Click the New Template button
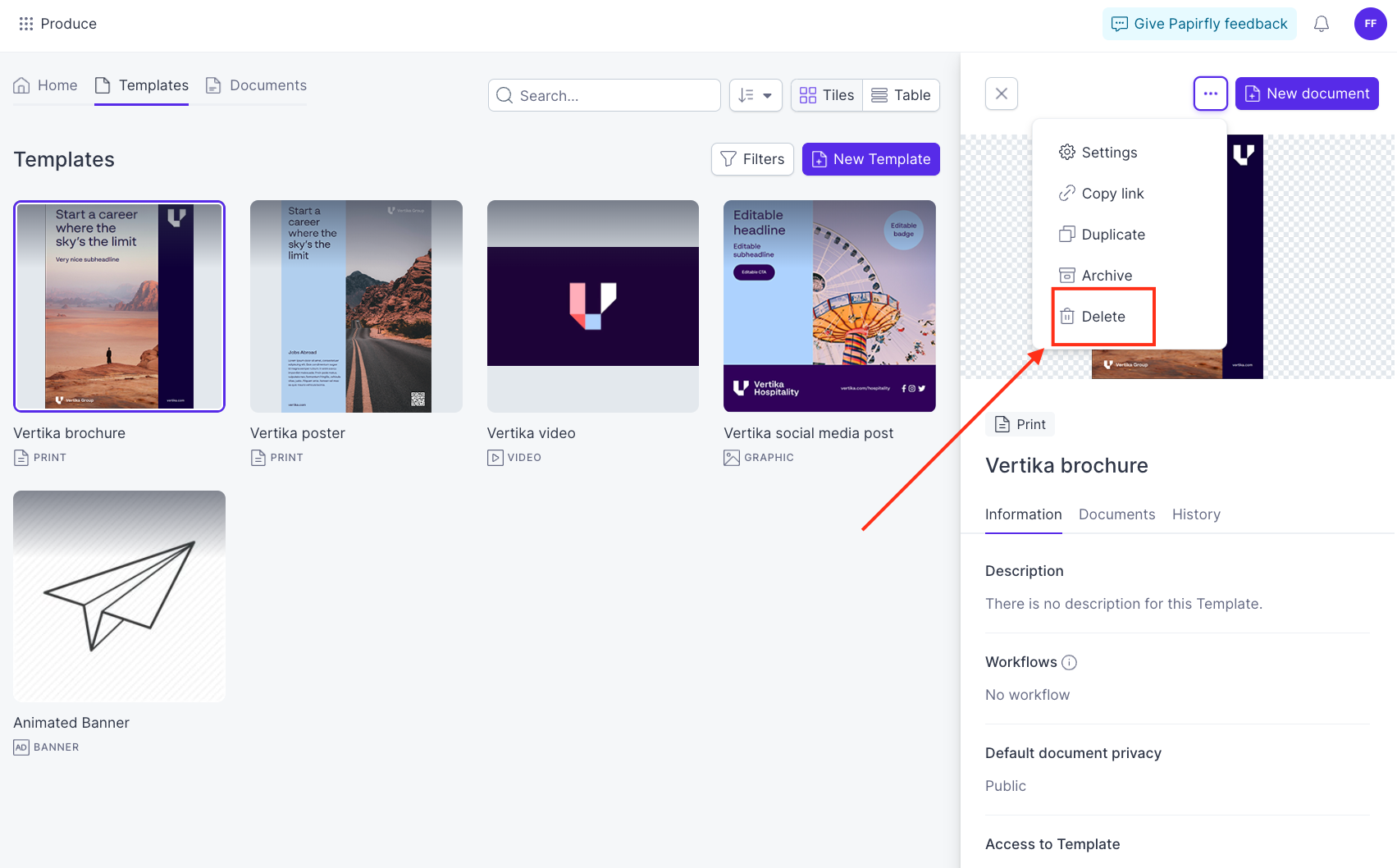Screen dimensions: 1397x868 click(x=870, y=159)
